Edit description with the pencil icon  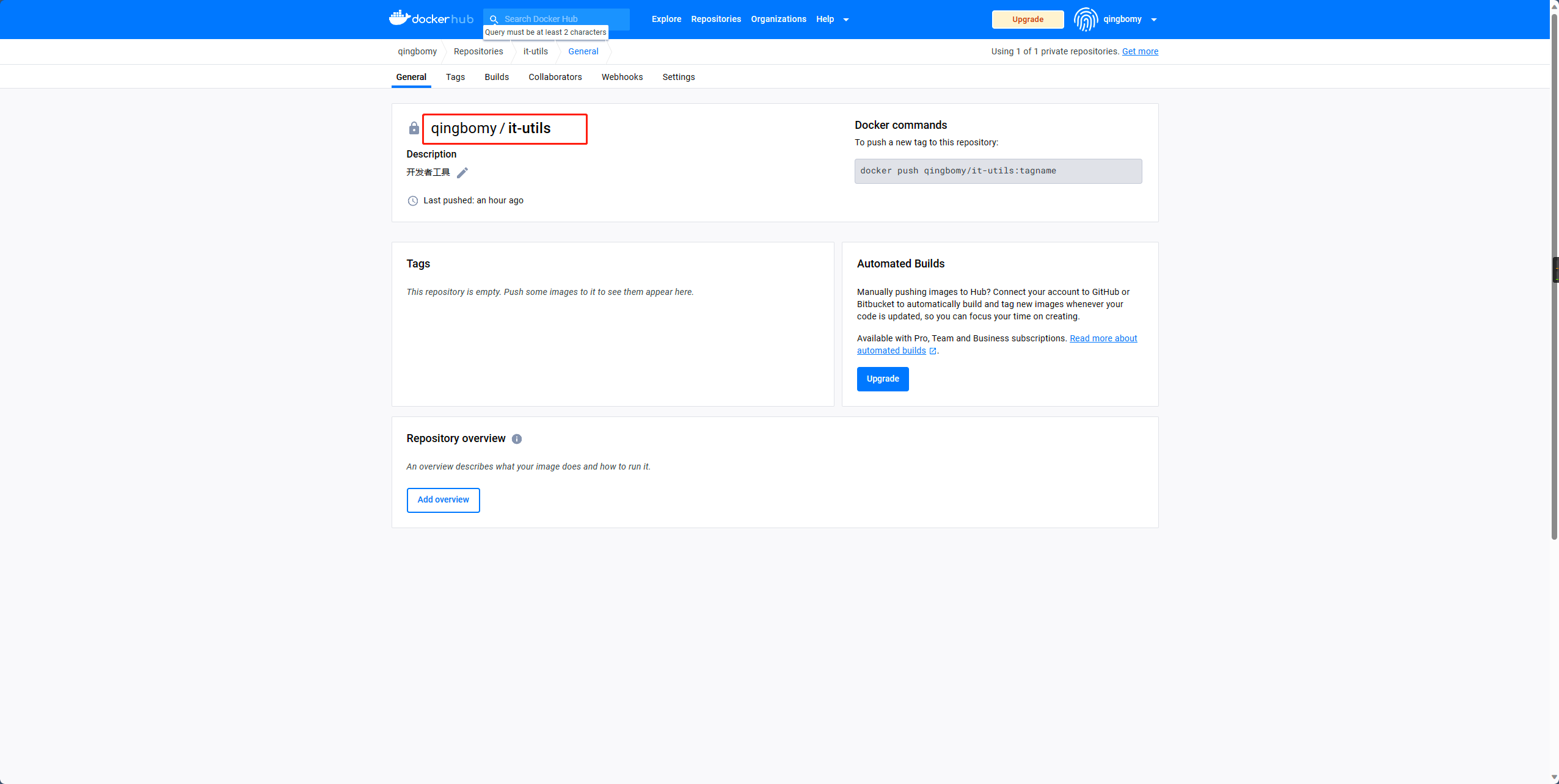coord(462,173)
